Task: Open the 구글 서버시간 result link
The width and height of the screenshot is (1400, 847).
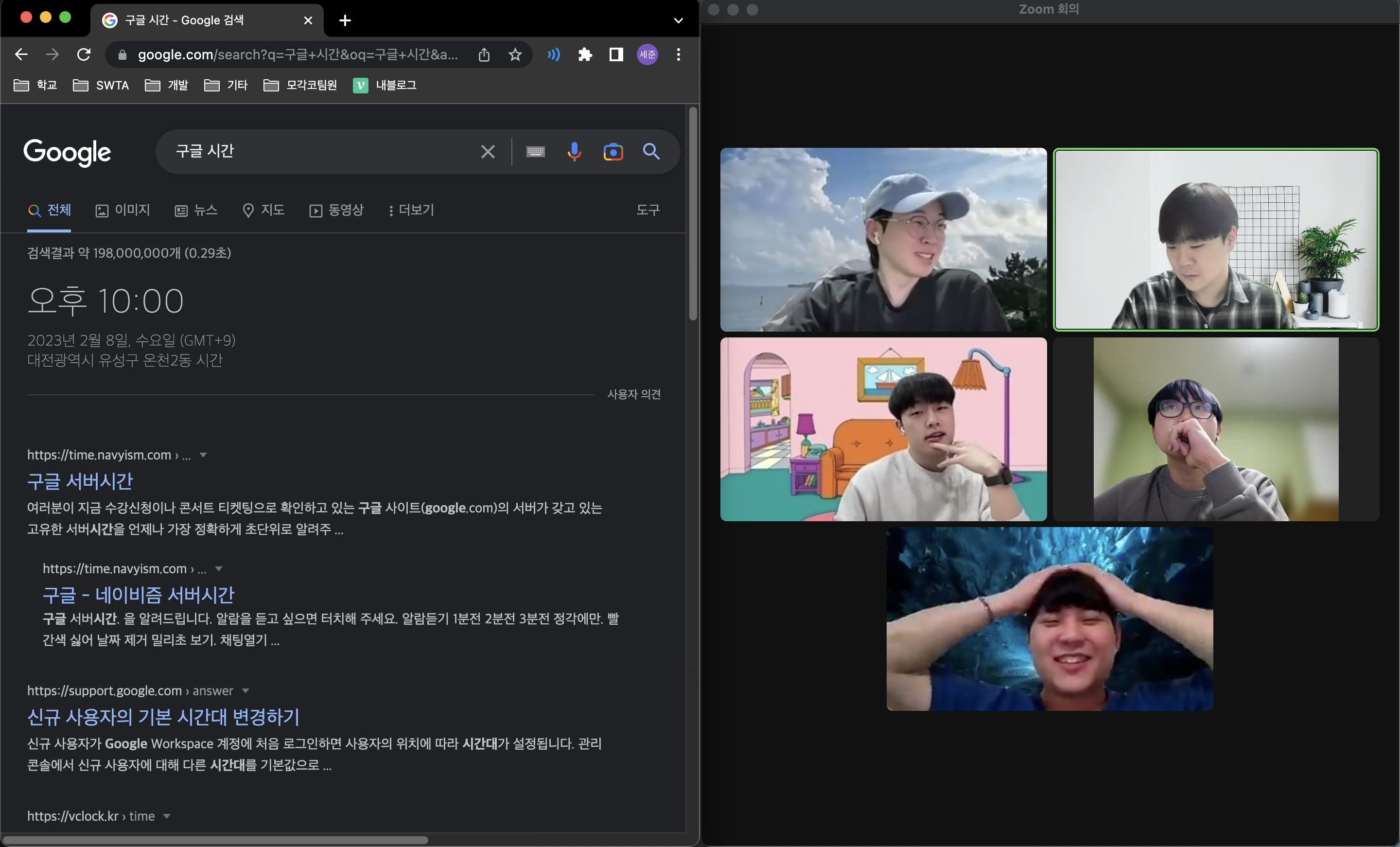Action: [80, 481]
